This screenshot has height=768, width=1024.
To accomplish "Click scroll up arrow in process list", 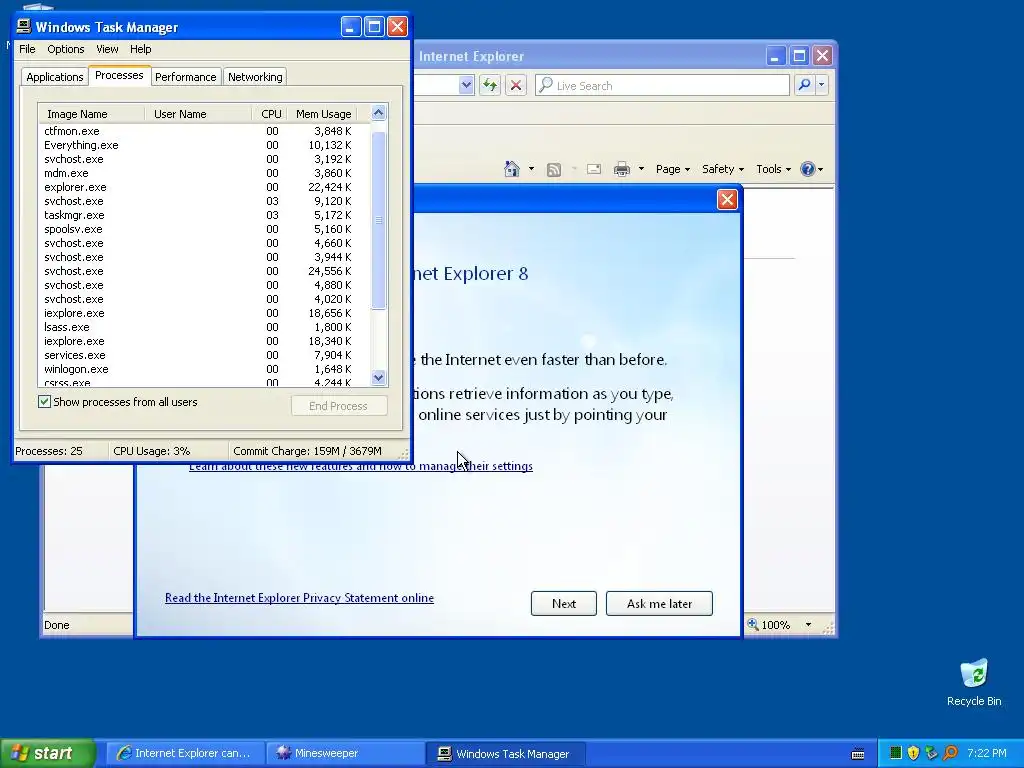I will [379, 114].
